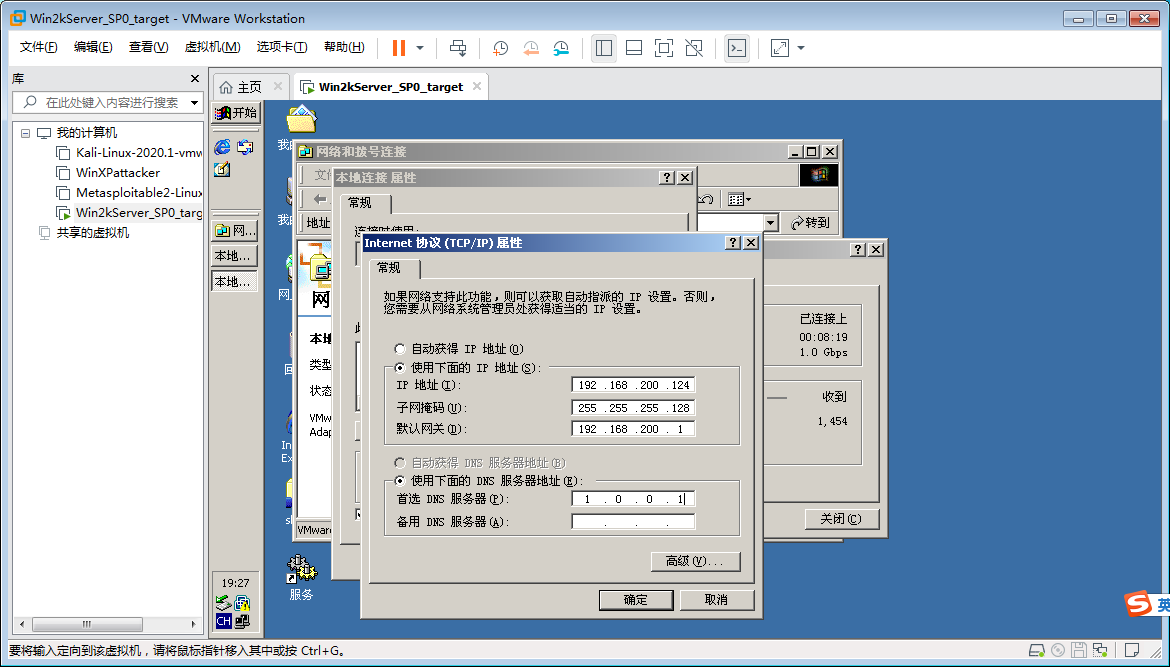Click the hard disk status bar icon
Image resolution: width=1170 pixels, height=667 pixels.
point(1037,651)
